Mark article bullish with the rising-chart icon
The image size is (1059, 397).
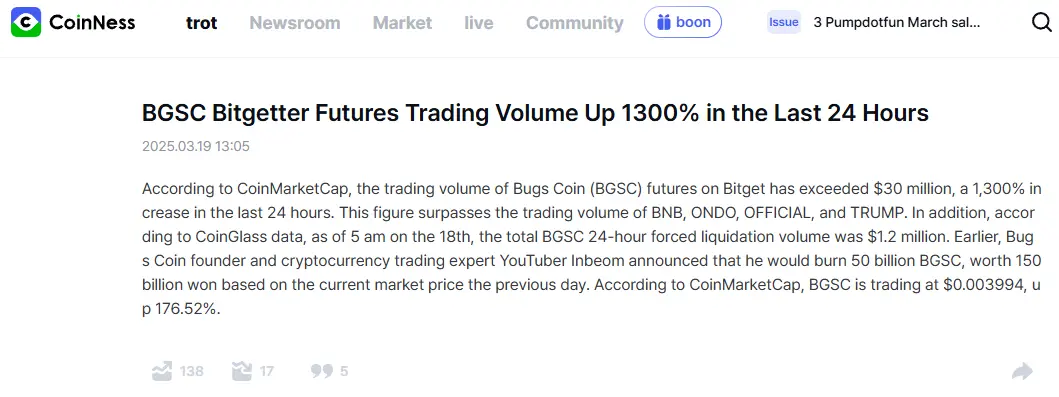162,371
